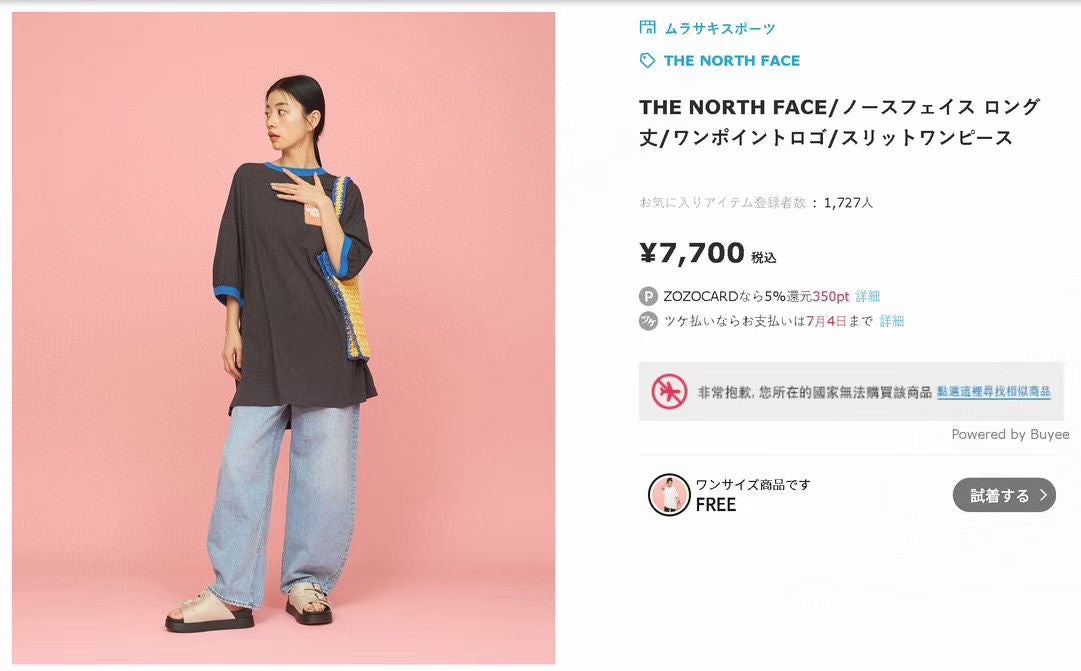Screen dimensions: 1081x671
Task: Click the 350pt points text
Action: point(831,297)
